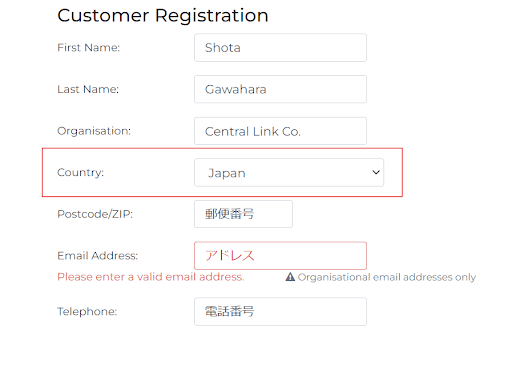Click the "Organisation:" label text
The height and width of the screenshot is (370, 512).
94,131
